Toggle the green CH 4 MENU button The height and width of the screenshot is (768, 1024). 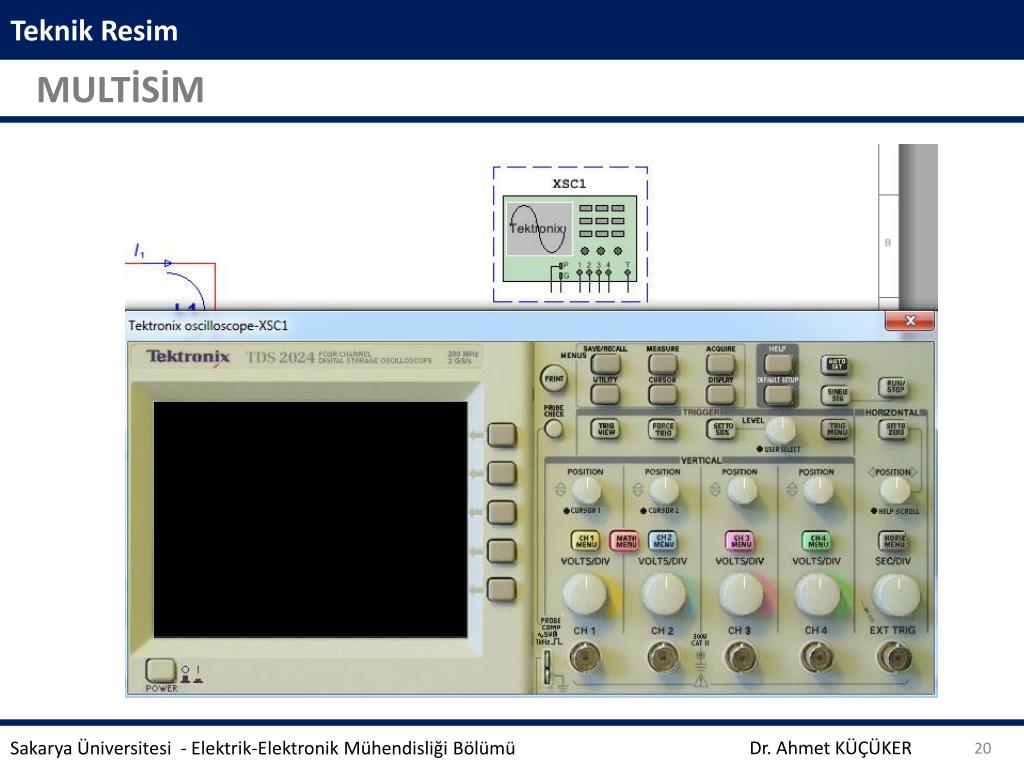tap(817, 541)
